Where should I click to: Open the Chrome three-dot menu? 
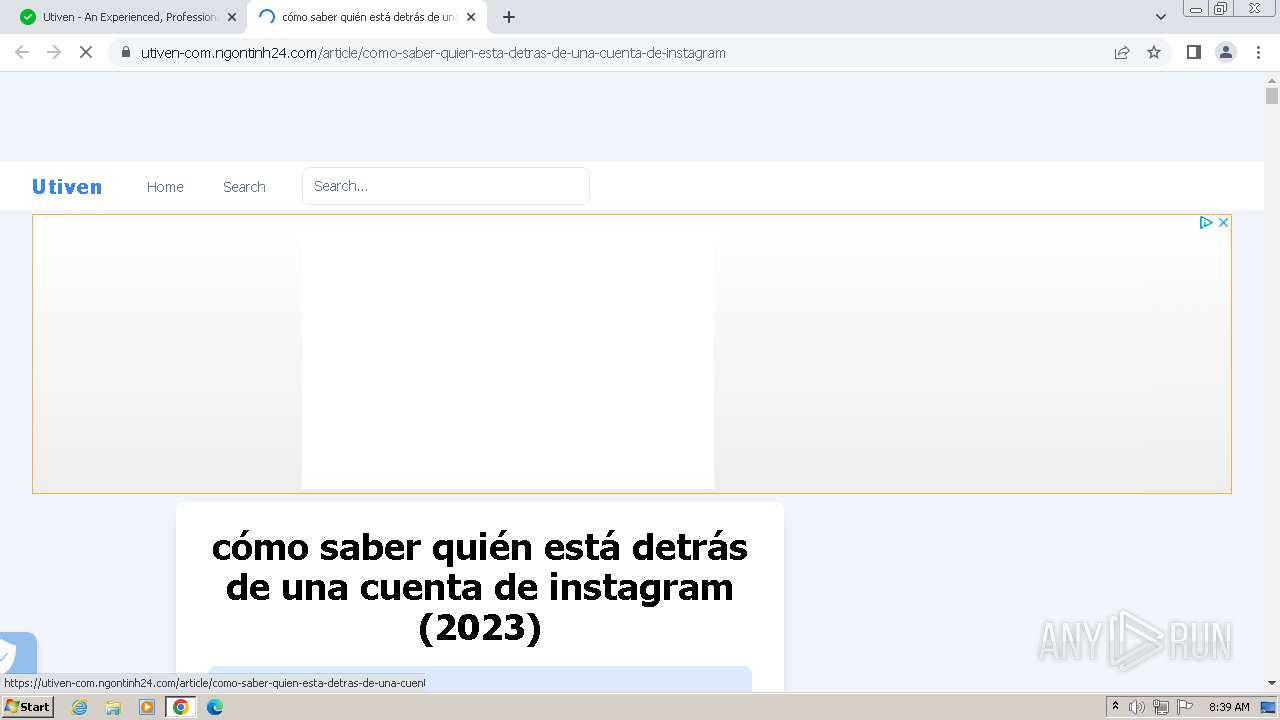(1258, 52)
